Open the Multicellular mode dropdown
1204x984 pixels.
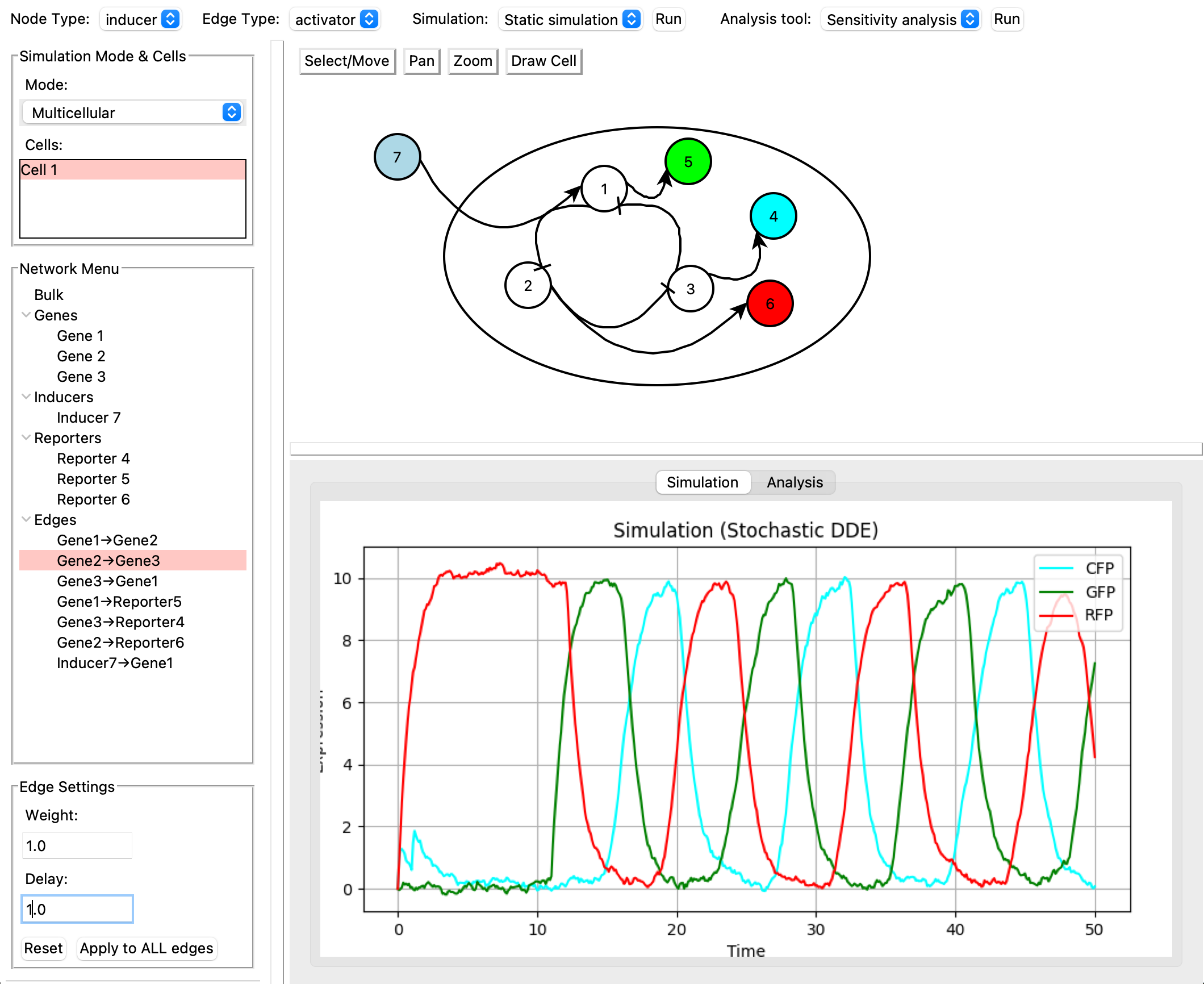click(x=133, y=112)
